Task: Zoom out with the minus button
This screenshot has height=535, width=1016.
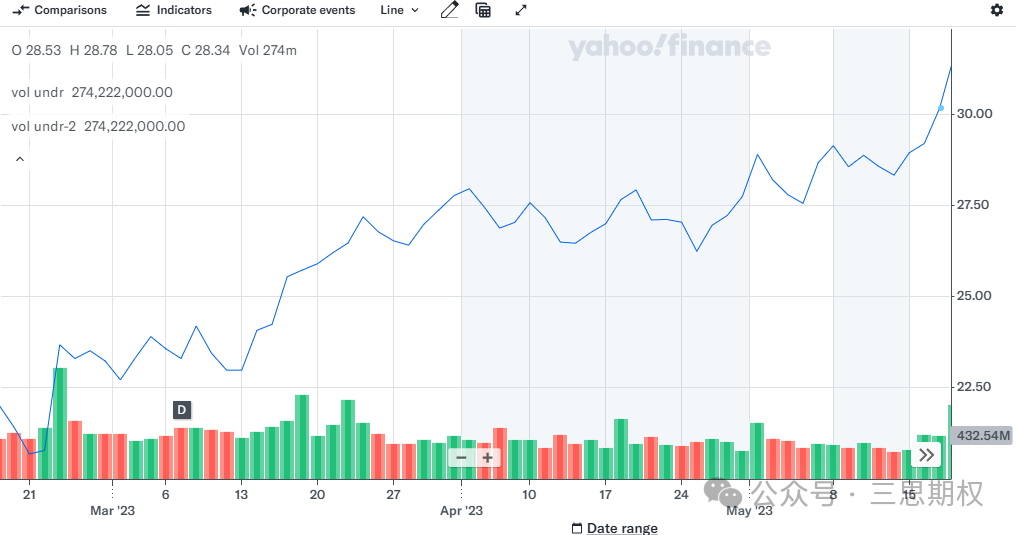Action: [x=461, y=458]
